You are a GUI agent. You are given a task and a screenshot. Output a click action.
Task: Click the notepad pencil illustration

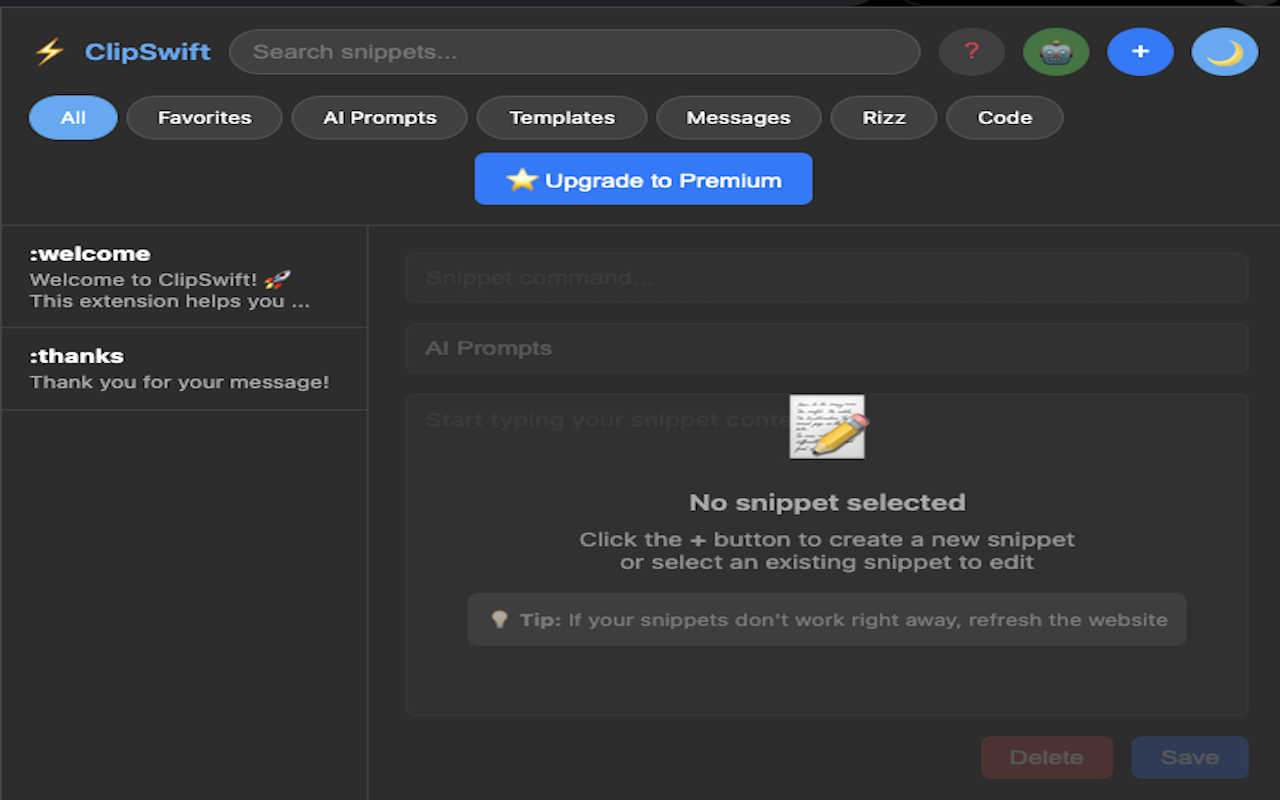pos(827,427)
